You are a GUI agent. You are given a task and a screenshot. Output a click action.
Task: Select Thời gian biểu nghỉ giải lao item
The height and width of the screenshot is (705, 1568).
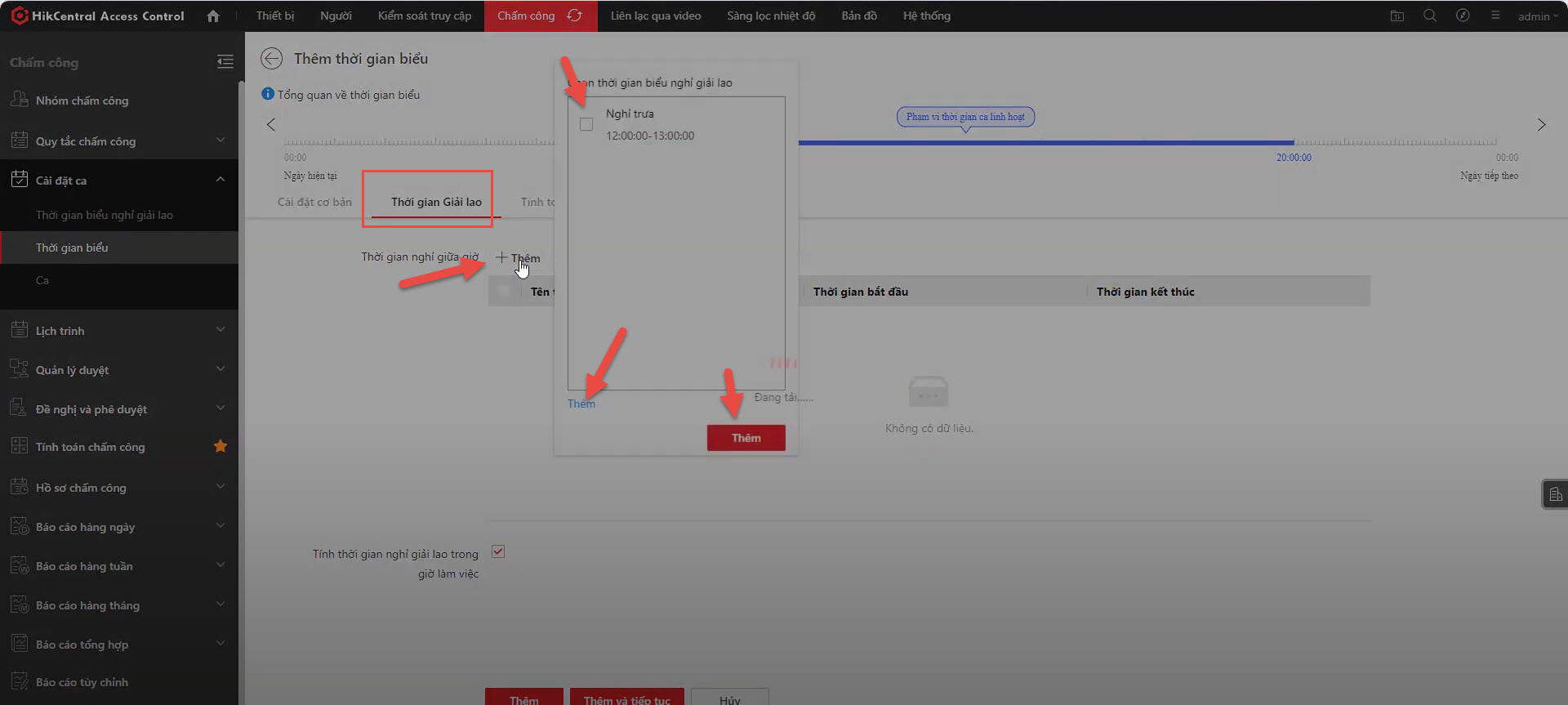coord(105,215)
